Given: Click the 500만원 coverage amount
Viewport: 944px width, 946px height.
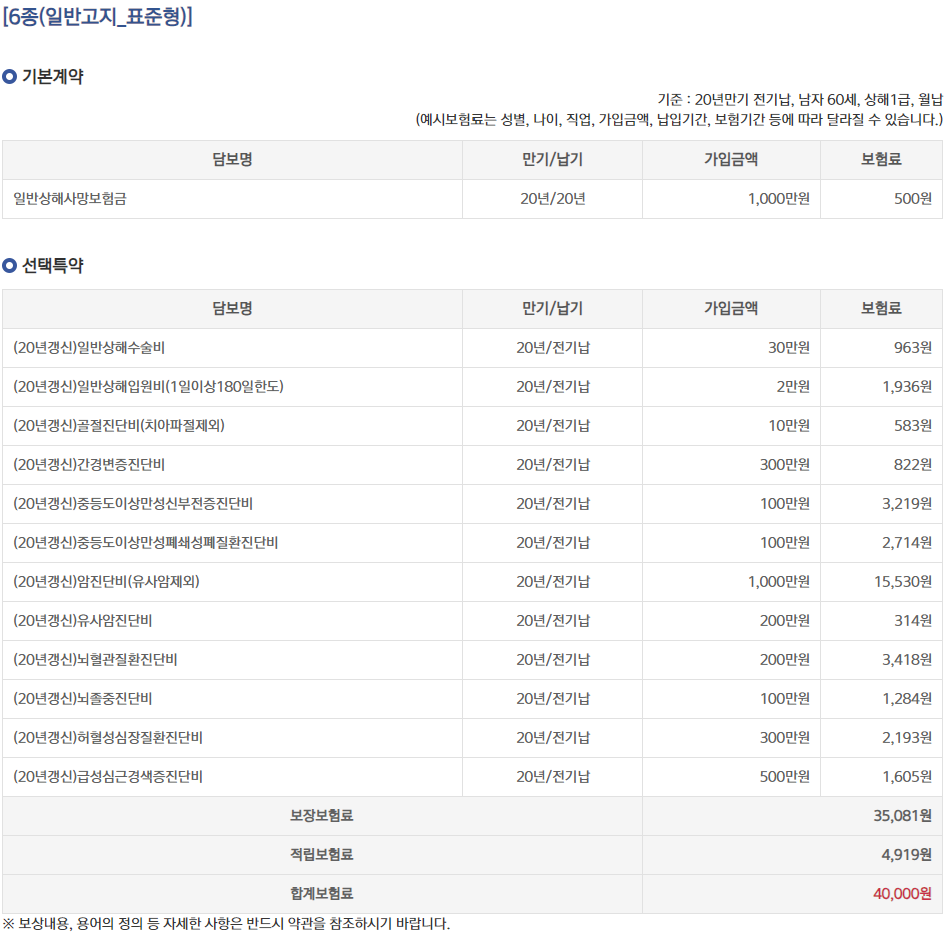Looking at the screenshot, I should point(784,776).
